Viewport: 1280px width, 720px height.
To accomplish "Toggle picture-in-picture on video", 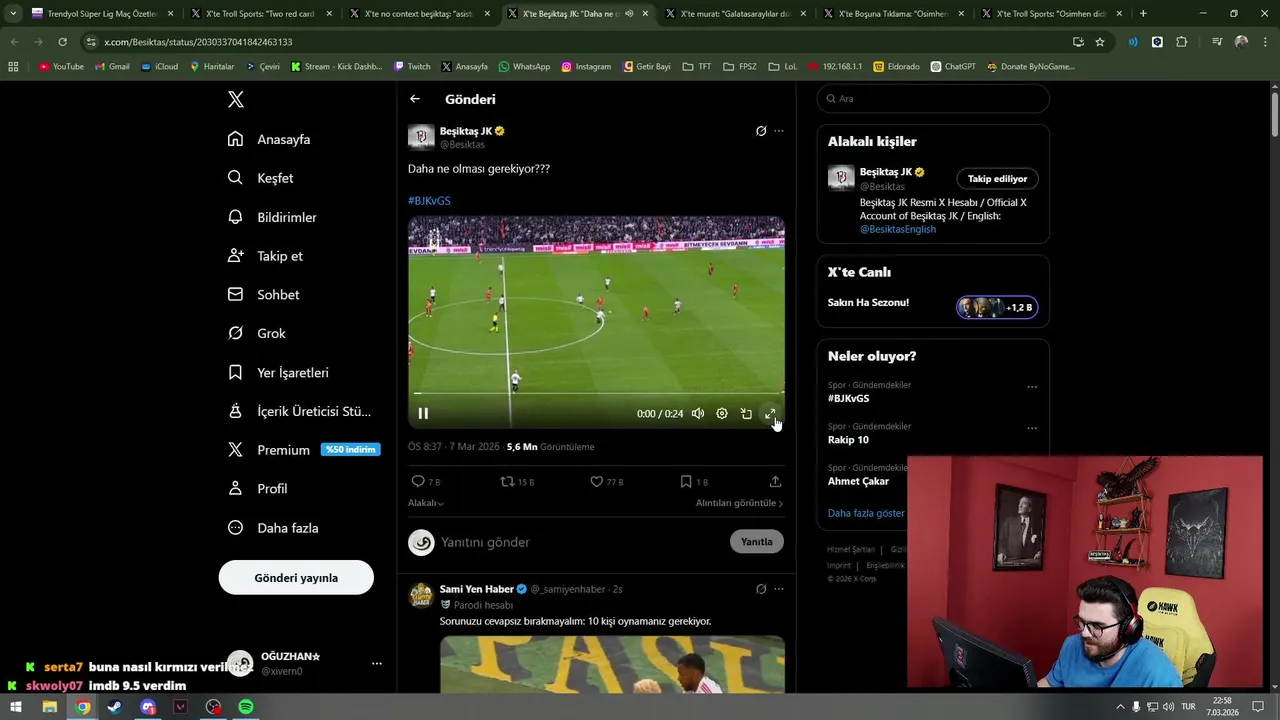I will coord(746,413).
